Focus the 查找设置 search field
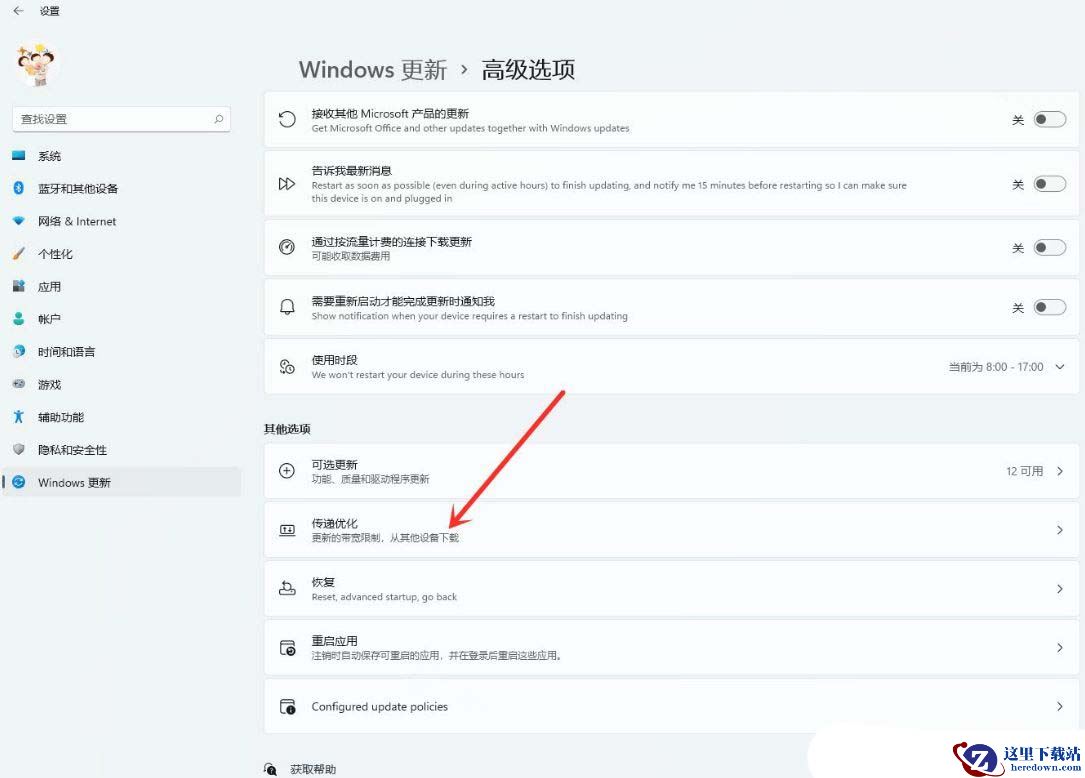This screenshot has width=1085, height=778. (x=121, y=119)
